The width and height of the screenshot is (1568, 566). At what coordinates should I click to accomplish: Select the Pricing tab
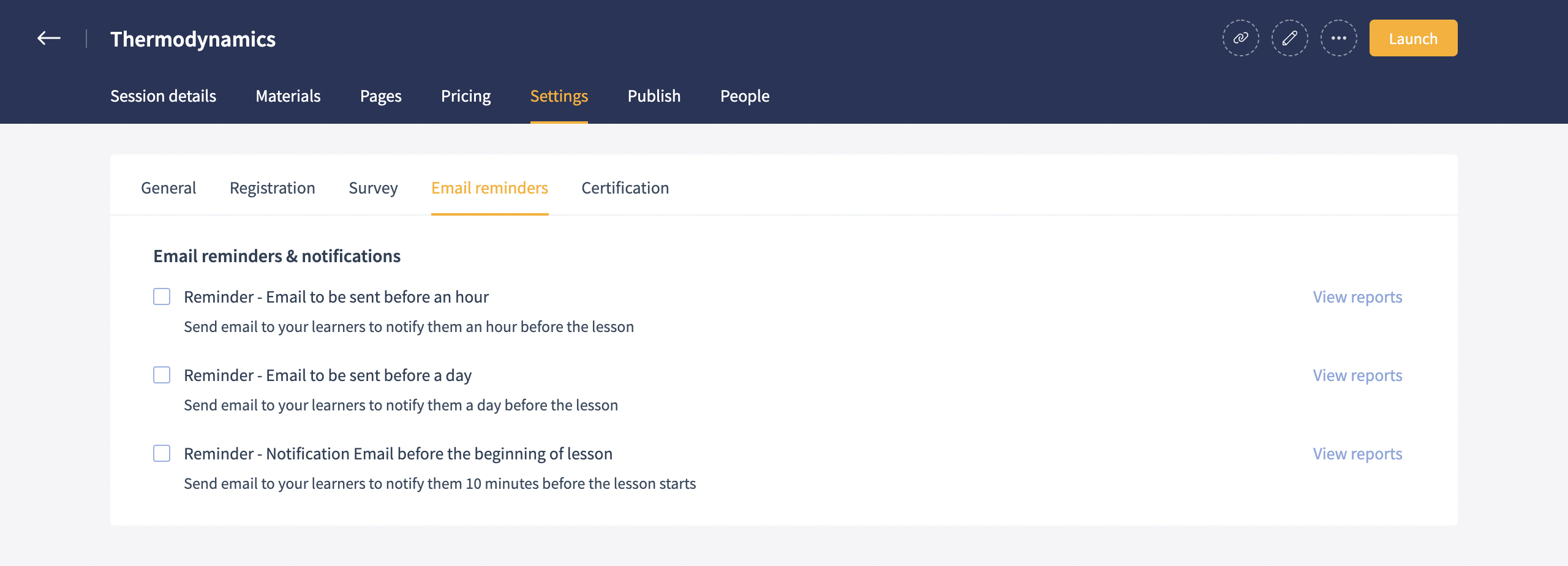(x=466, y=96)
